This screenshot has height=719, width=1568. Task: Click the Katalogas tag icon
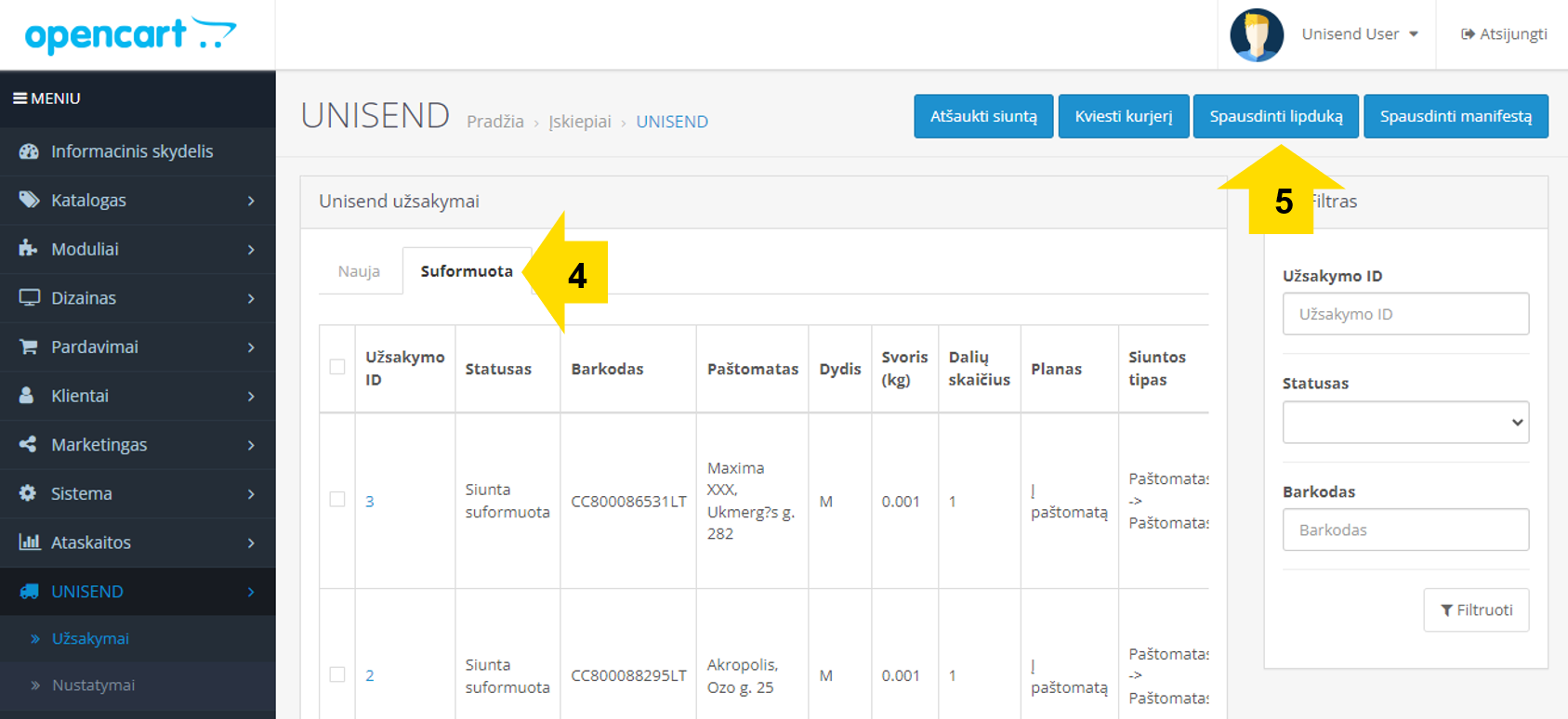click(x=29, y=200)
